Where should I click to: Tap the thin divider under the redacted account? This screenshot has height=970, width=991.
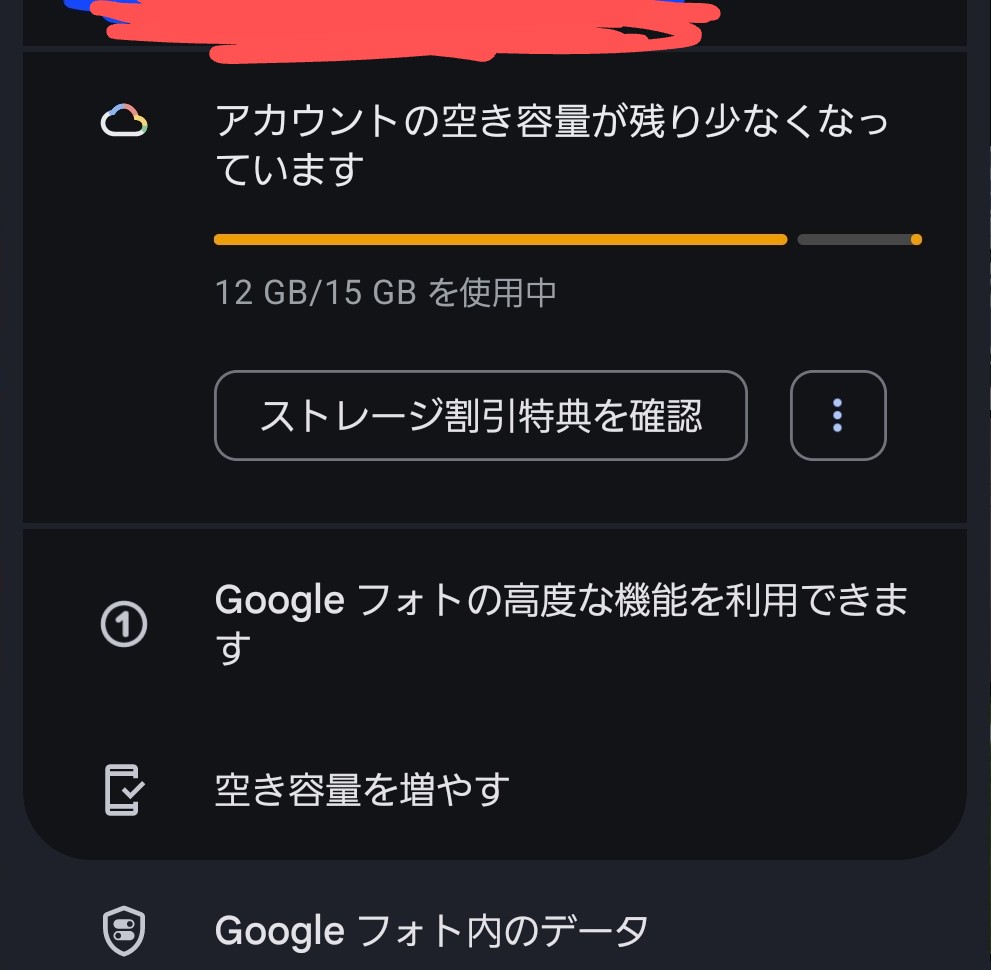tap(495, 49)
